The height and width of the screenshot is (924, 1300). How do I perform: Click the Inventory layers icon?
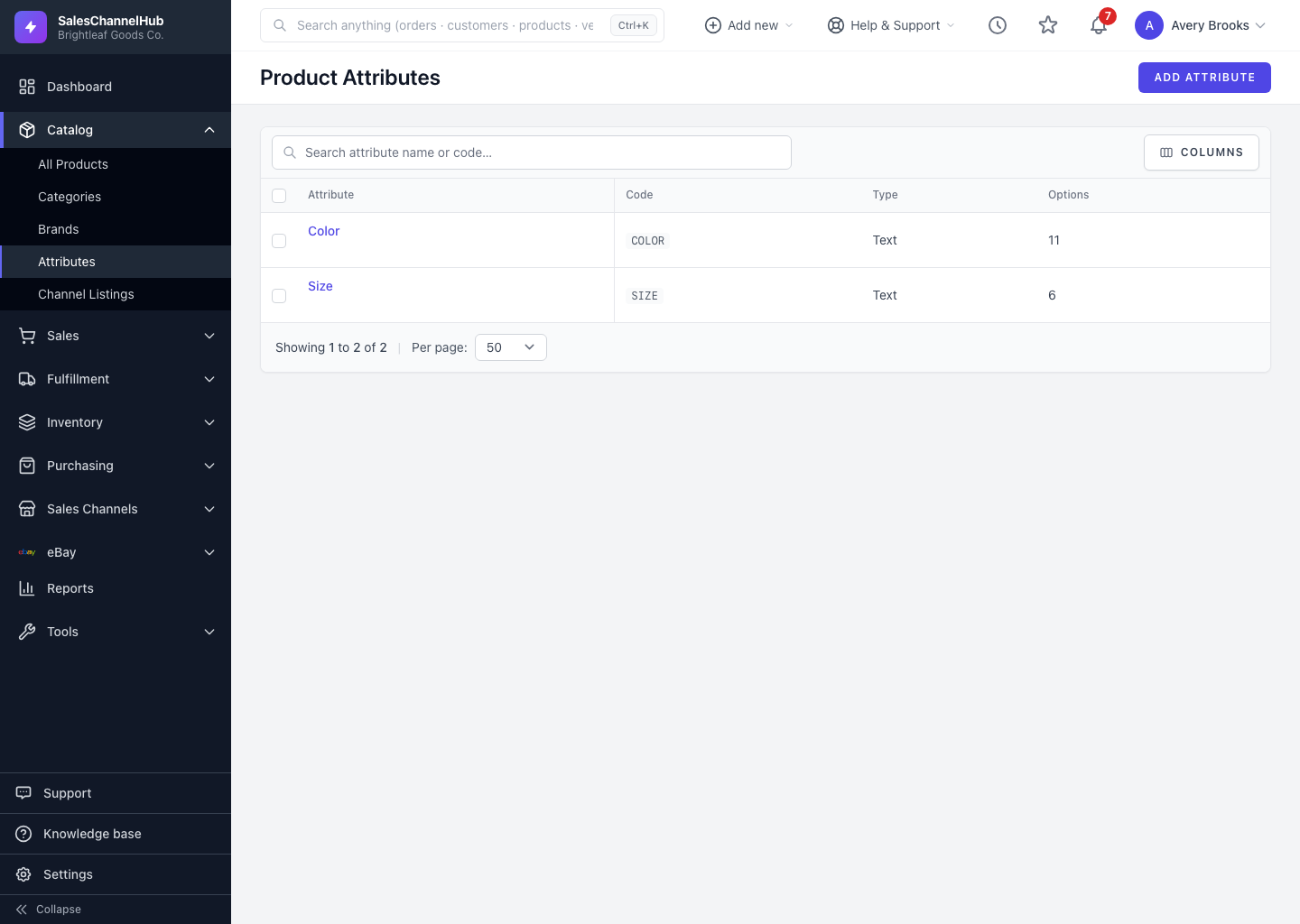coord(27,422)
